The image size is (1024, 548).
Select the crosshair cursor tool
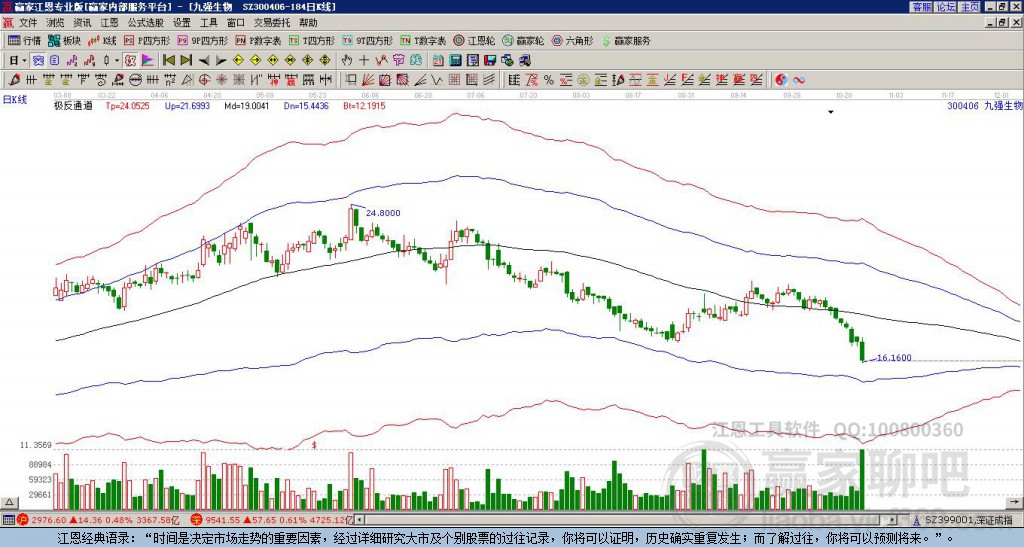[364, 60]
